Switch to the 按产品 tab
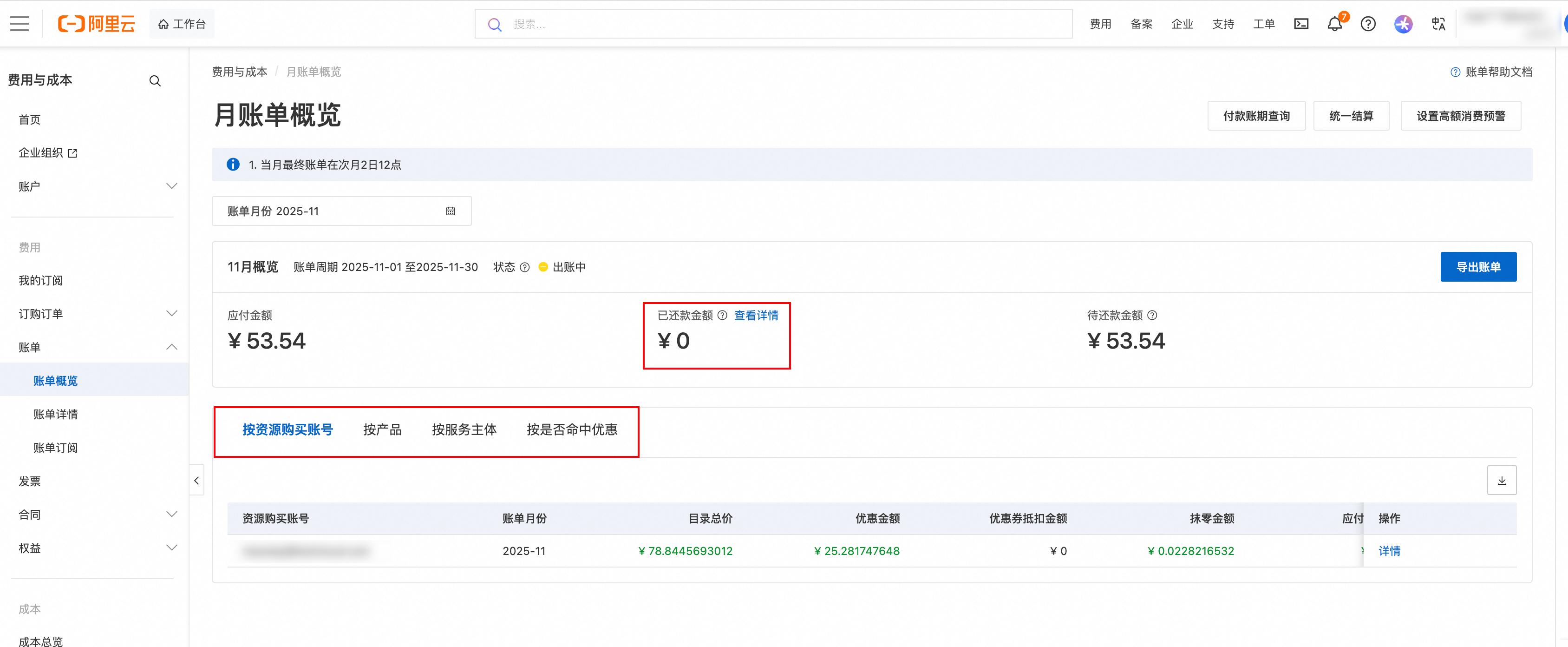 click(382, 430)
